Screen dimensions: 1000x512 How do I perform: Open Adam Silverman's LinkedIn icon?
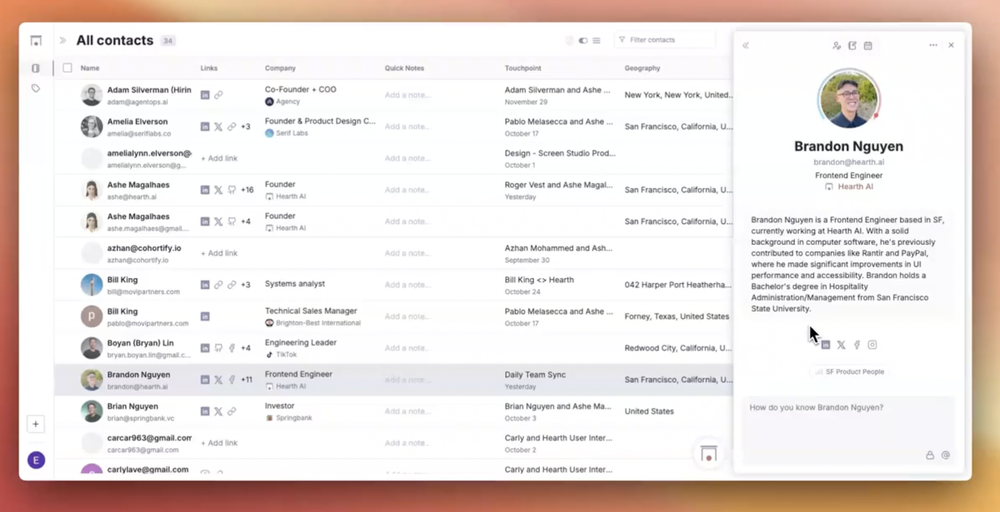pos(205,95)
